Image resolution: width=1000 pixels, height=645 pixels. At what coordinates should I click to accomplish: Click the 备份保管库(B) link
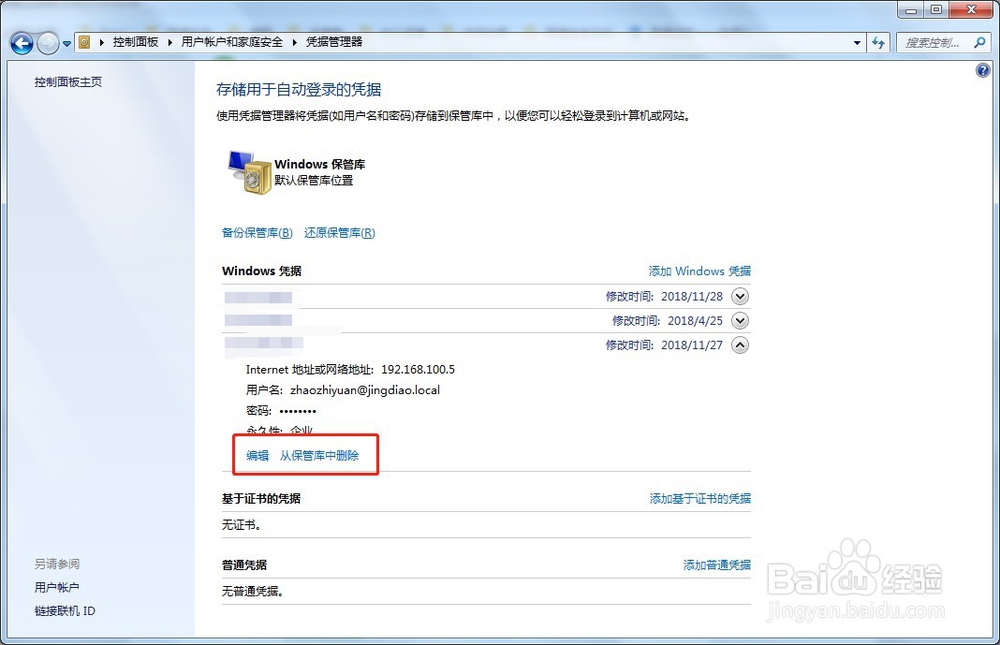point(255,232)
